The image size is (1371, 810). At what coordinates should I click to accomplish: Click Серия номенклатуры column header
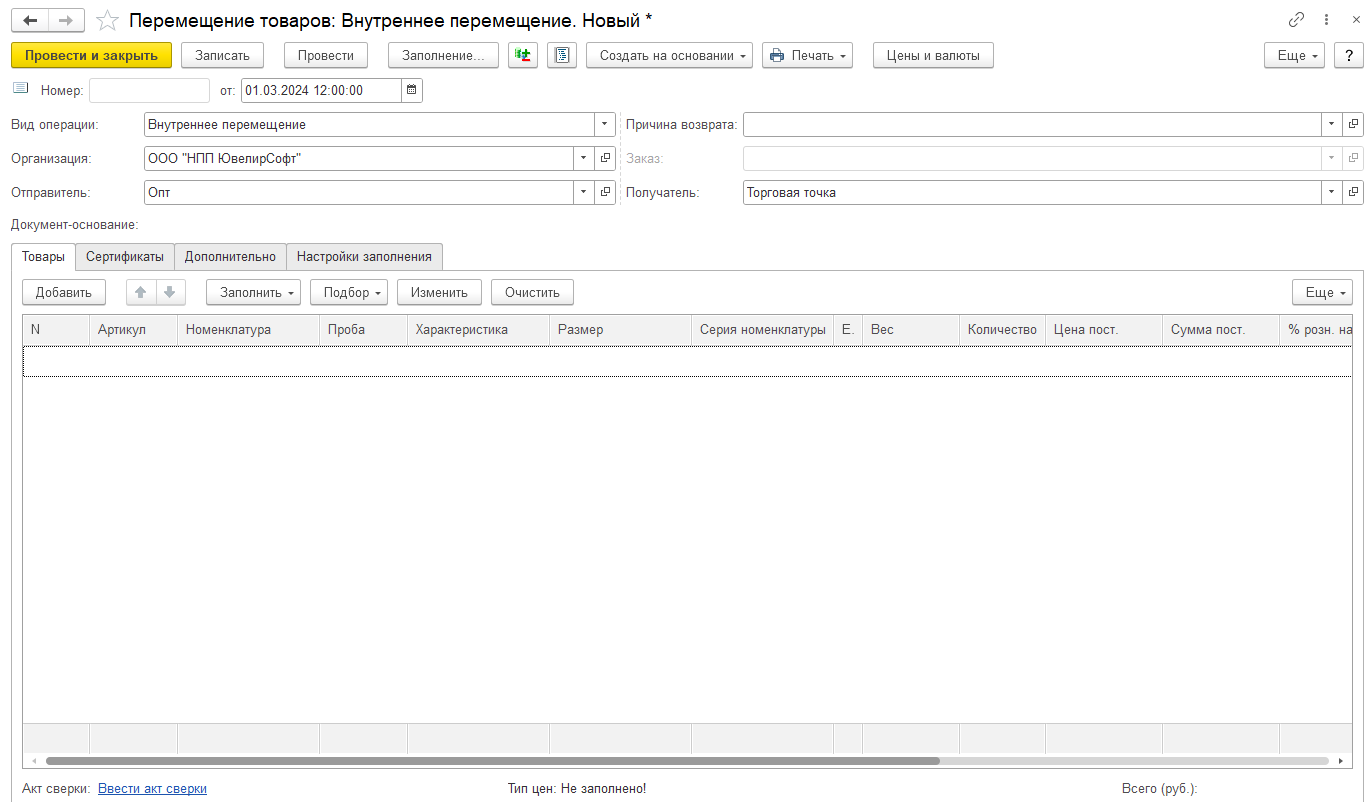coord(762,329)
